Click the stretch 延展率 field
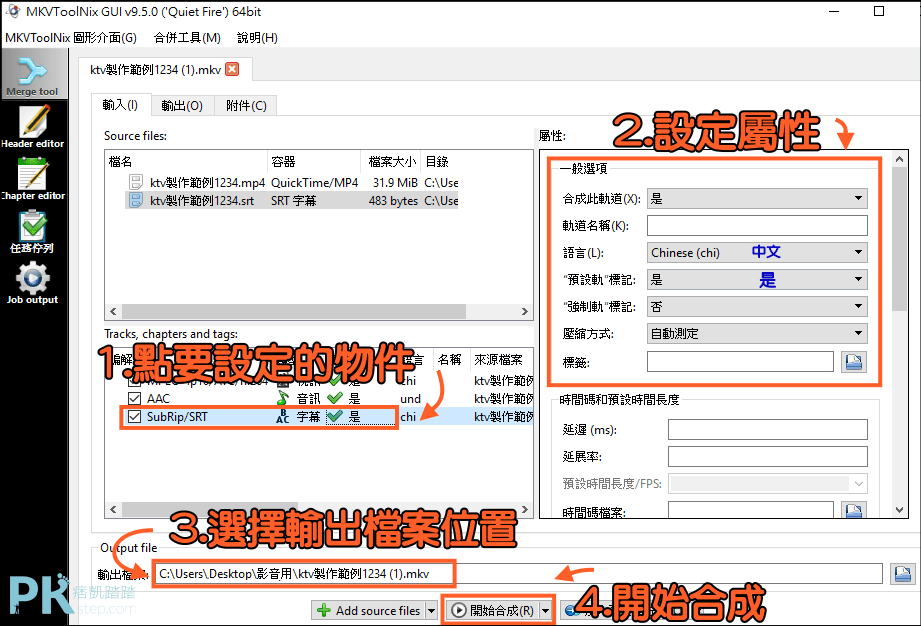This screenshot has width=921, height=626. pyautogui.click(x=767, y=456)
